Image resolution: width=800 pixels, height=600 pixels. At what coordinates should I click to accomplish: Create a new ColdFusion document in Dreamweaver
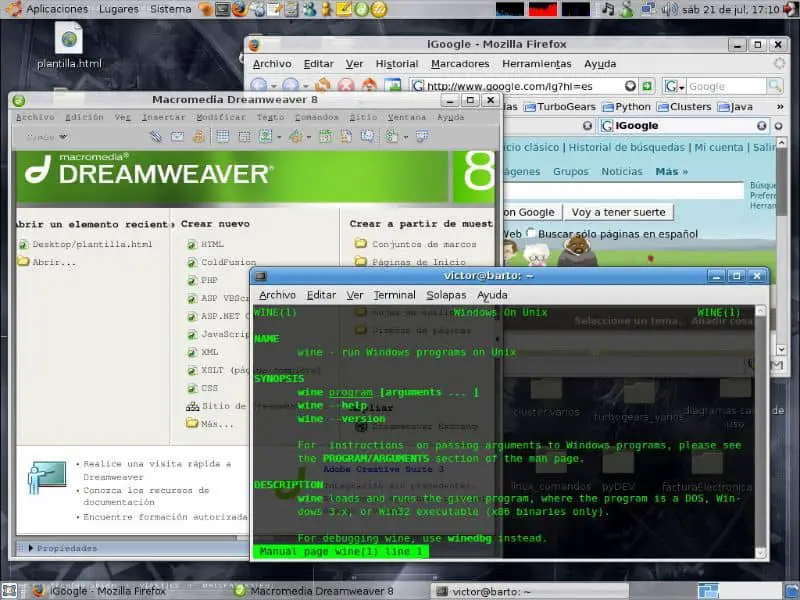(x=229, y=262)
